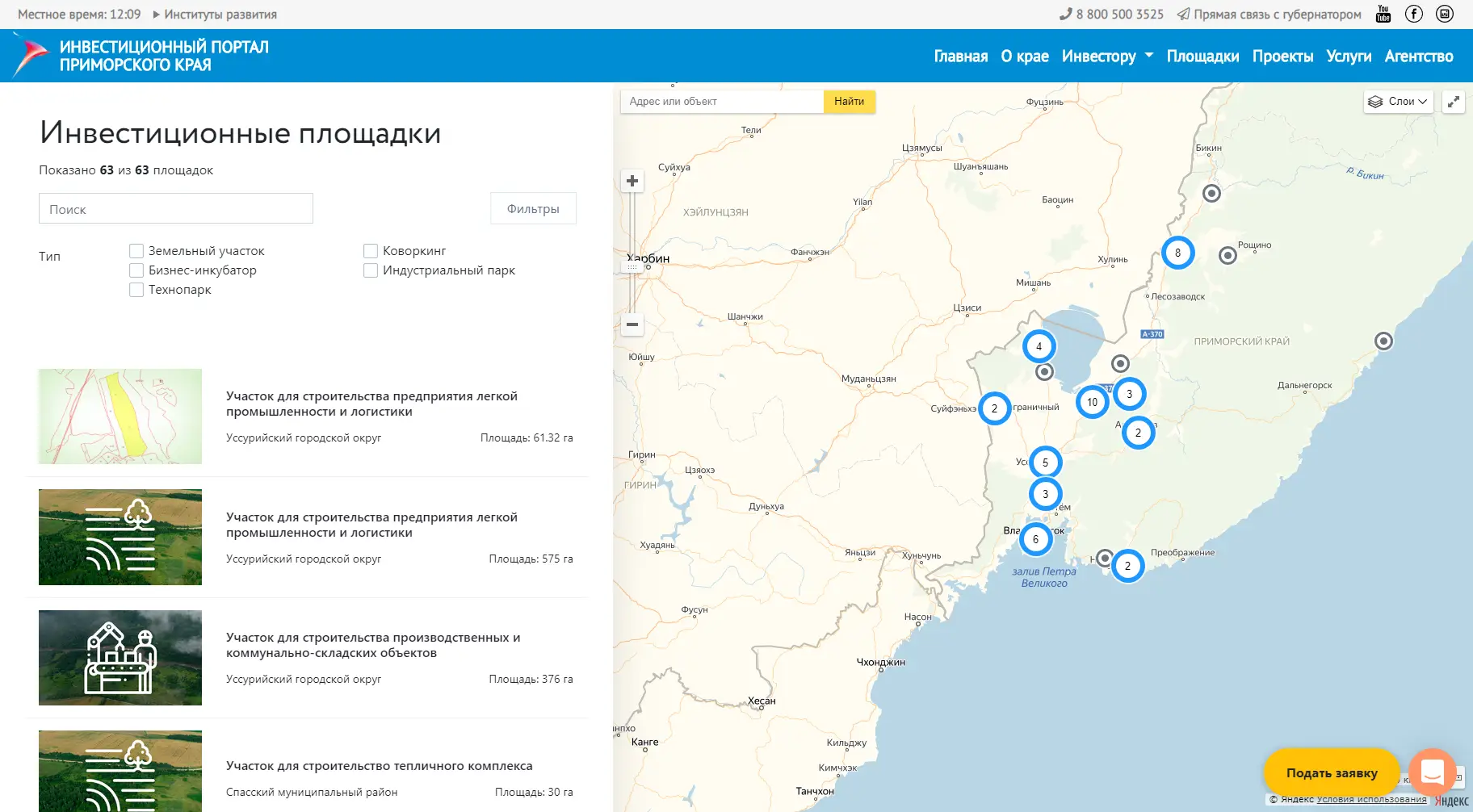Click the Адрес или объект map field
The image size is (1473, 812).
point(722,102)
